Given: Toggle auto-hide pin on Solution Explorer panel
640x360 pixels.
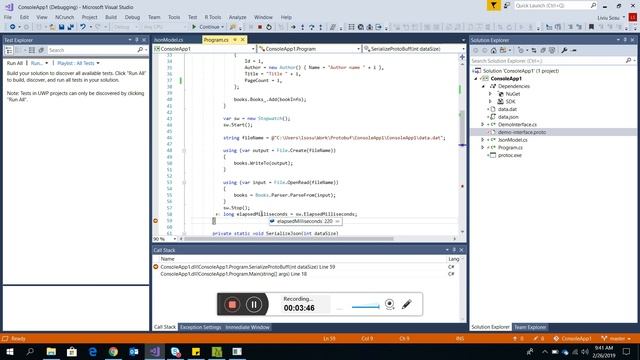Looking at the screenshot, I should coord(625,40).
